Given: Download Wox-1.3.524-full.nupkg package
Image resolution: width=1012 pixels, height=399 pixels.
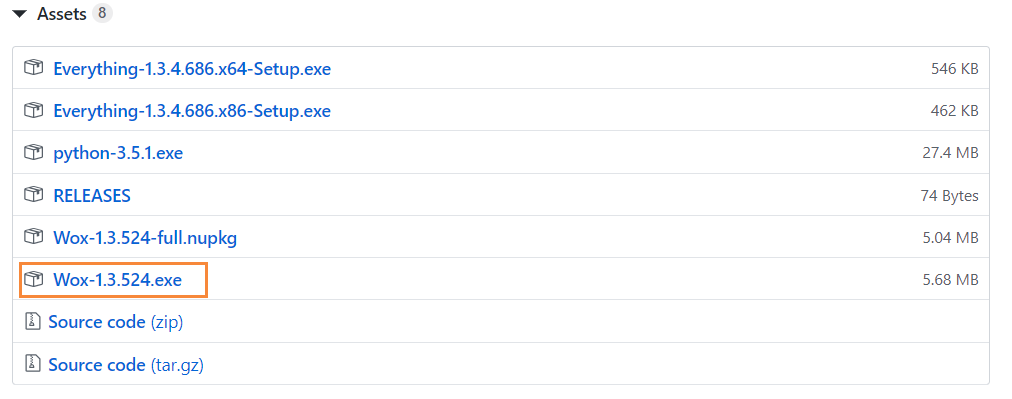Looking at the screenshot, I should (x=145, y=238).
